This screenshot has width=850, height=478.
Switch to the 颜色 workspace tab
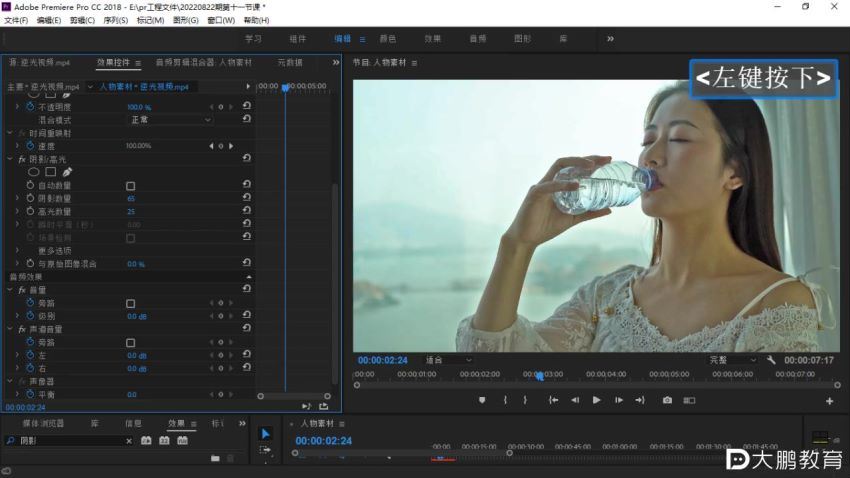point(388,39)
